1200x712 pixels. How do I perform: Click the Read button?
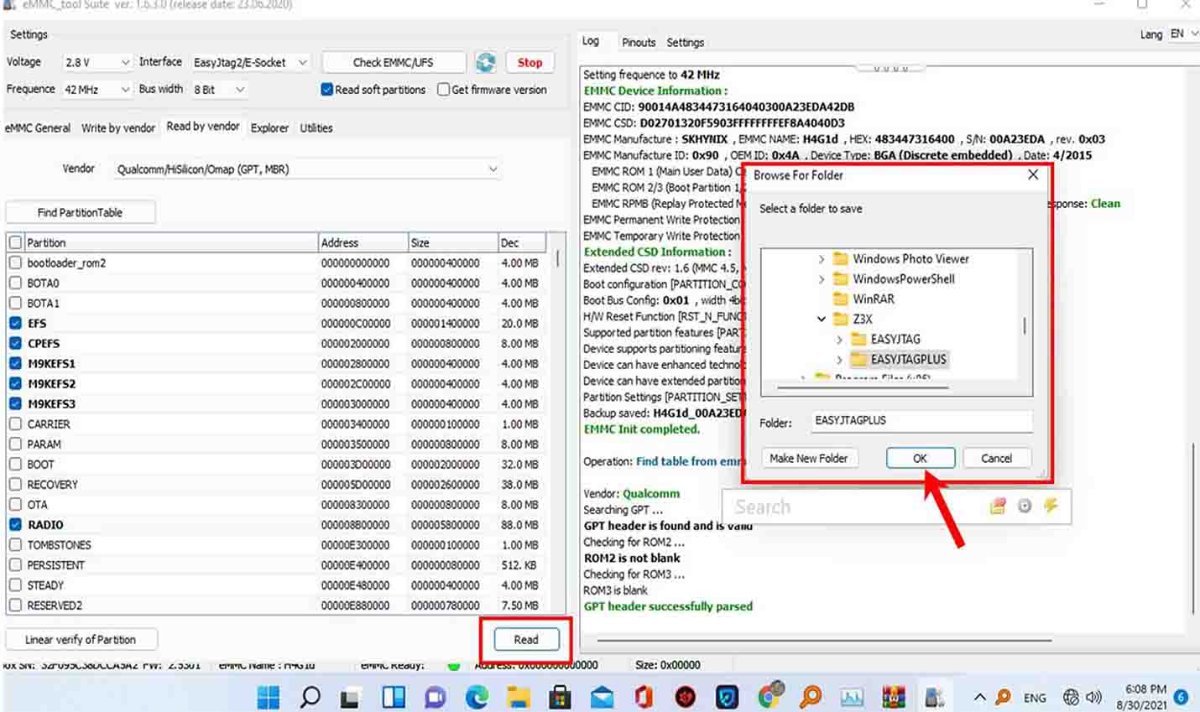pos(526,640)
